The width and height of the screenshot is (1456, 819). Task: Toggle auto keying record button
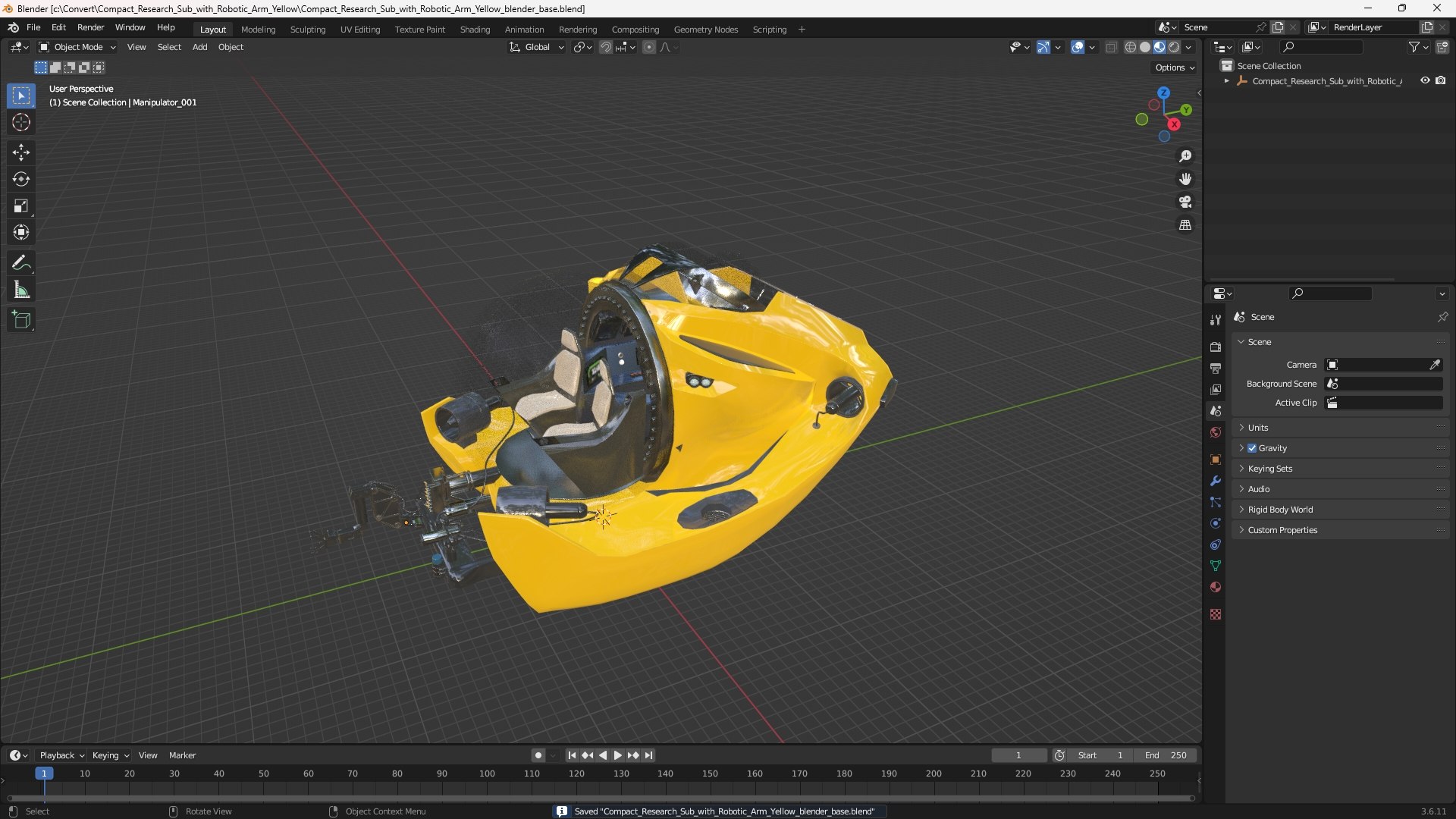(x=538, y=755)
